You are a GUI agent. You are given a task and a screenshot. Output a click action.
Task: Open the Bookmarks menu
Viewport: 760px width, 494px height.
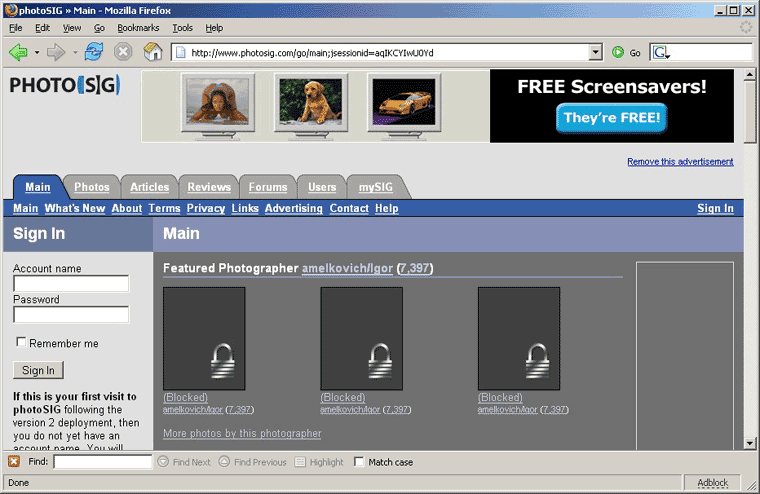pyautogui.click(x=138, y=28)
